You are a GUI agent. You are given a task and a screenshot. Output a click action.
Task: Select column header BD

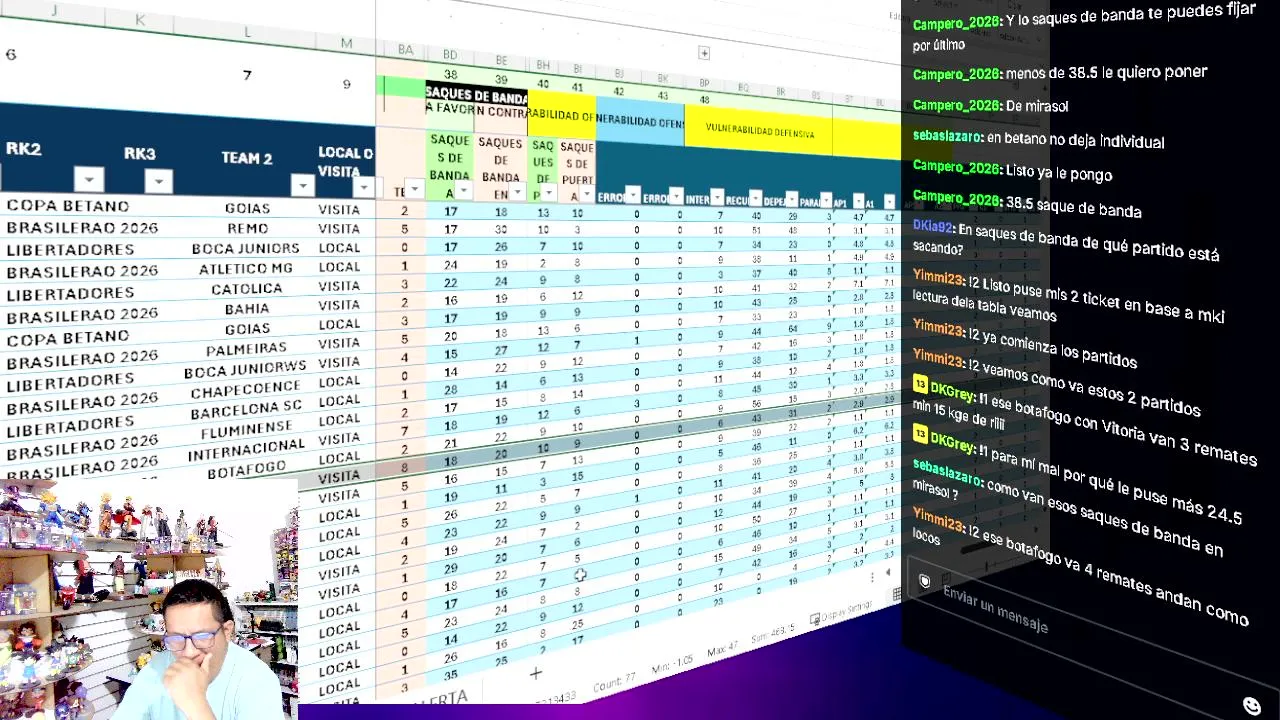point(450,55)
